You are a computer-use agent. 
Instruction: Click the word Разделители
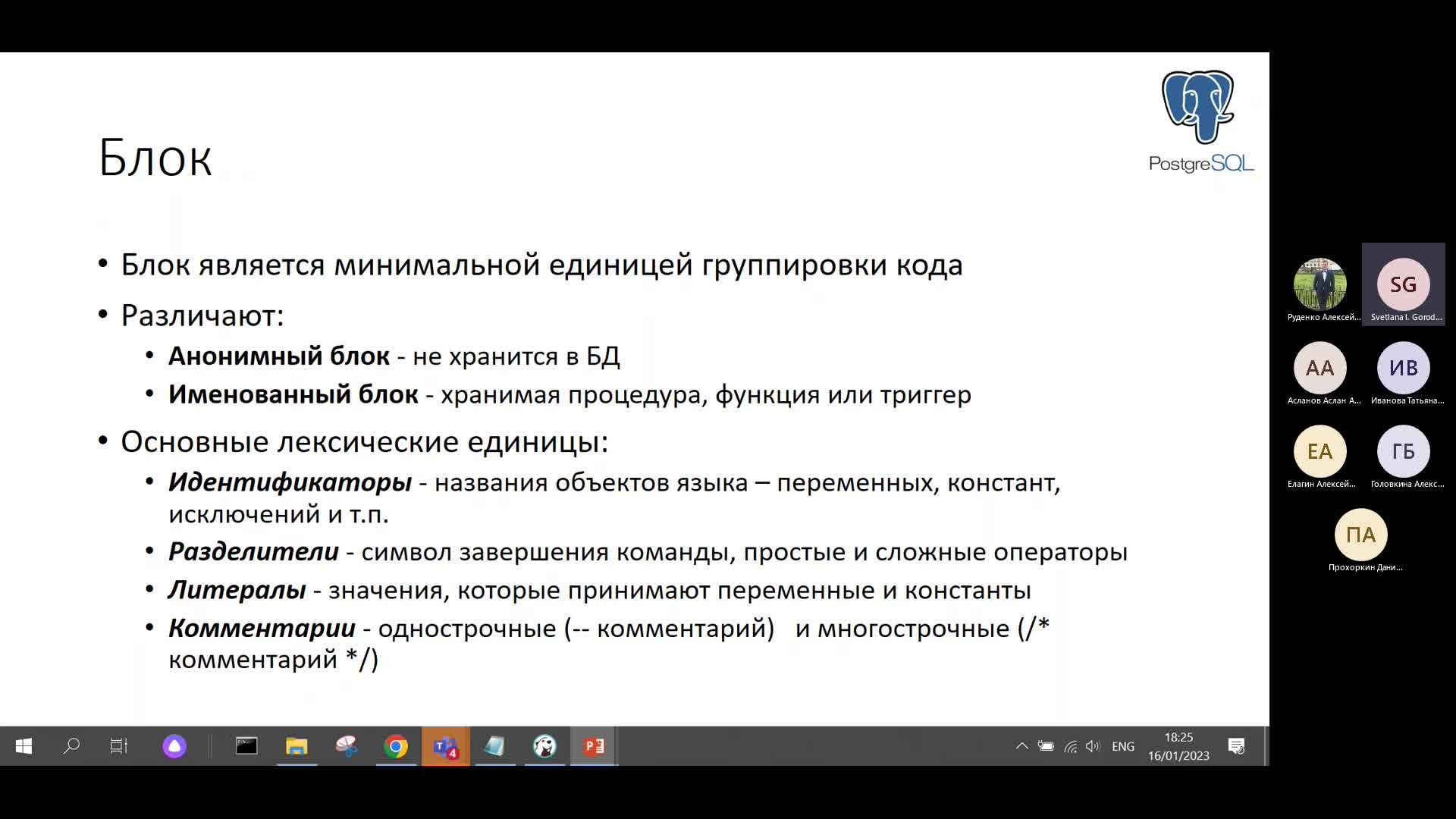point(254,551)
